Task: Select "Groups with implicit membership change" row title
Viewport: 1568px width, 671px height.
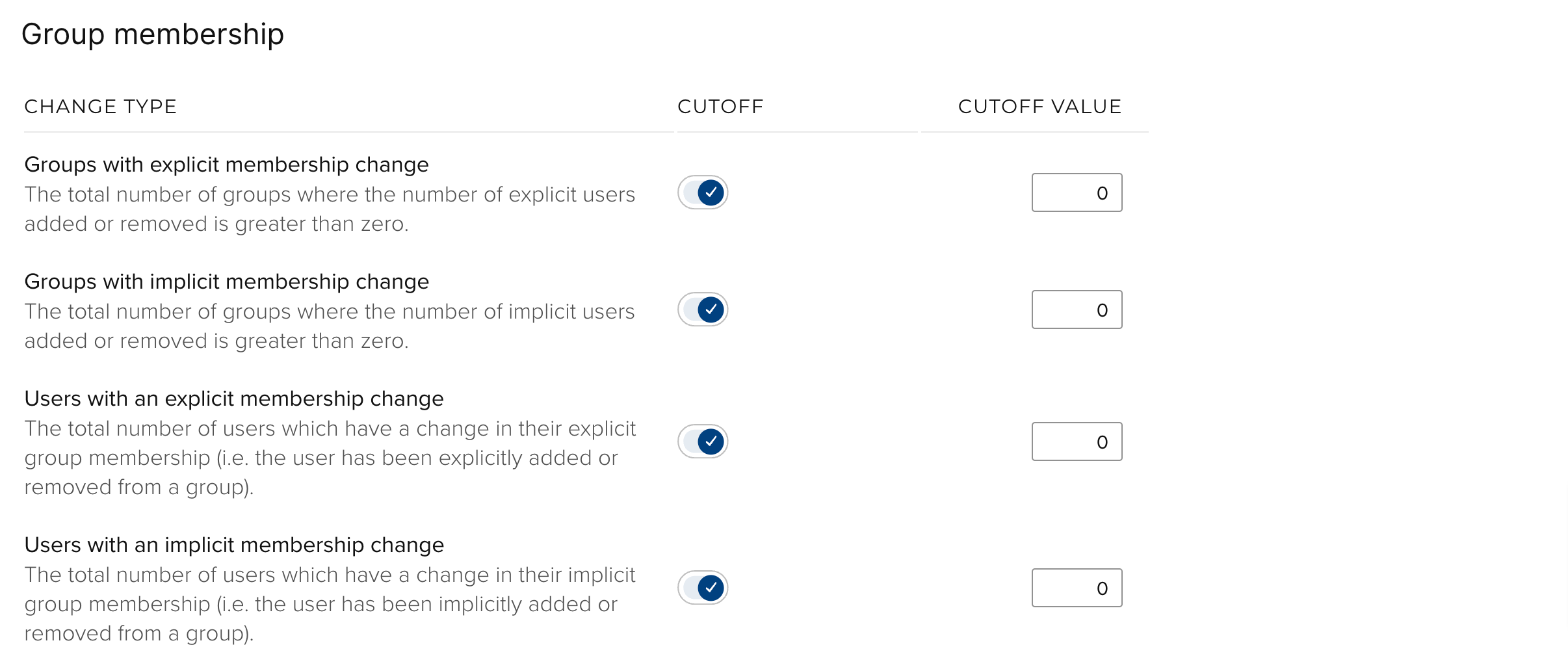Action: [226, 282]
